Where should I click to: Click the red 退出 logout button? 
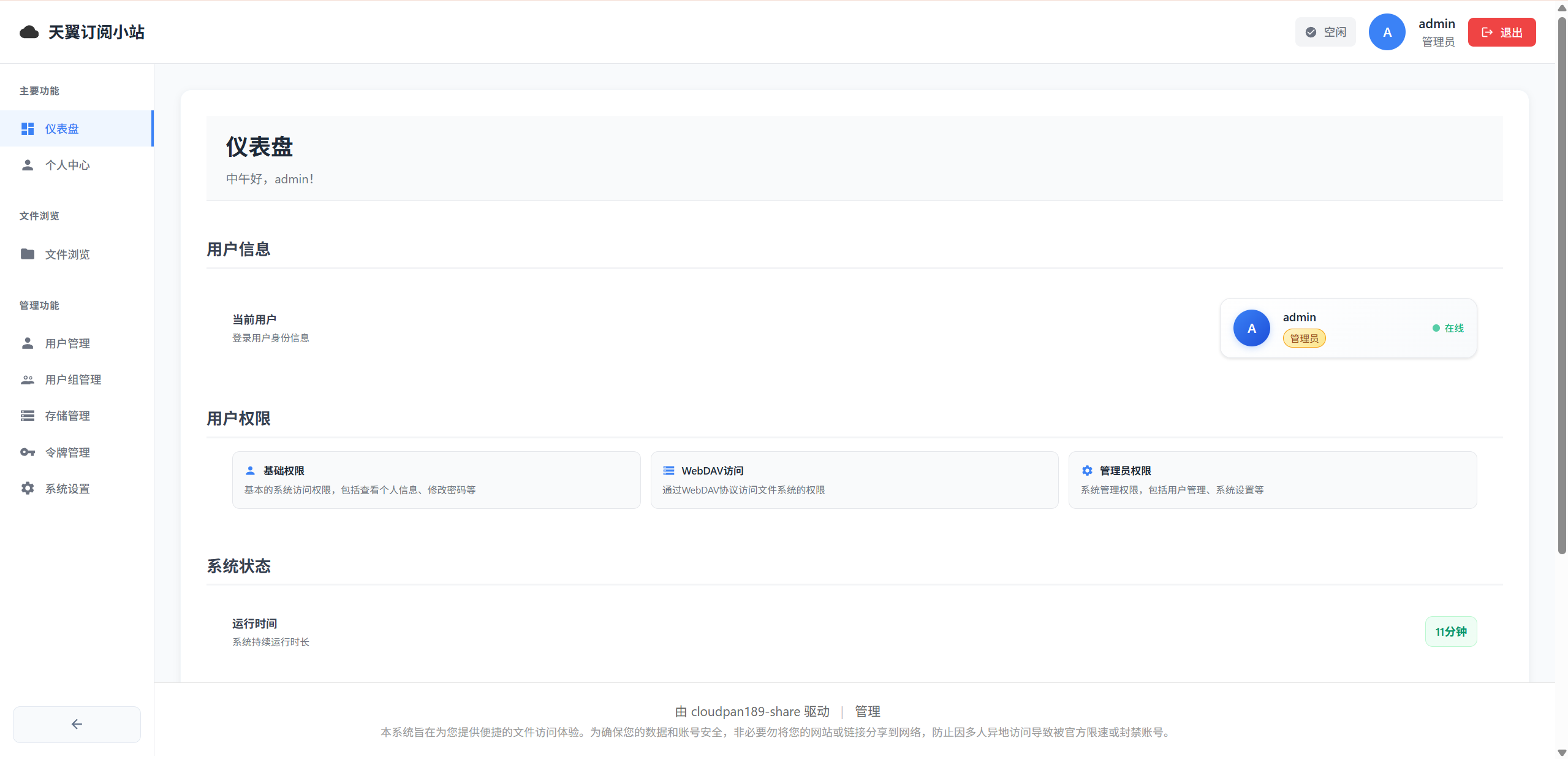[x=1501, y=32]
